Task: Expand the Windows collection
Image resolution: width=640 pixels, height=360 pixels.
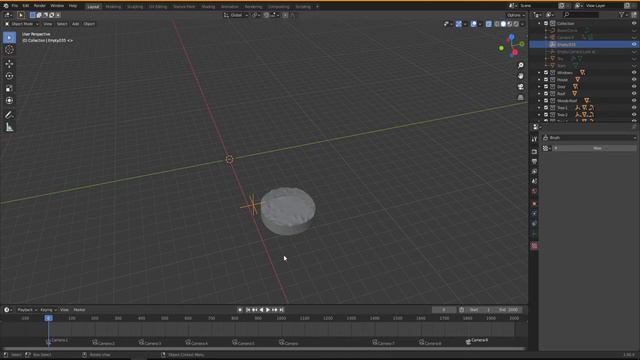Action: (x=539, y=73)
